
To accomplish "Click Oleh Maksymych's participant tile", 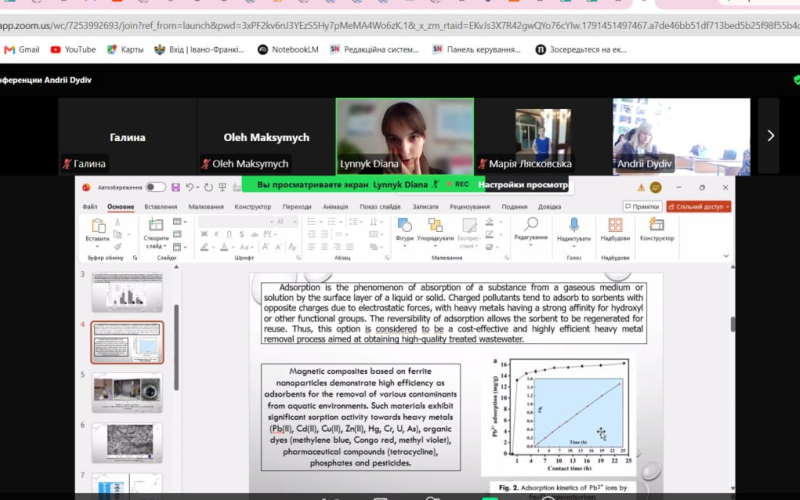I will click(266, 136).
